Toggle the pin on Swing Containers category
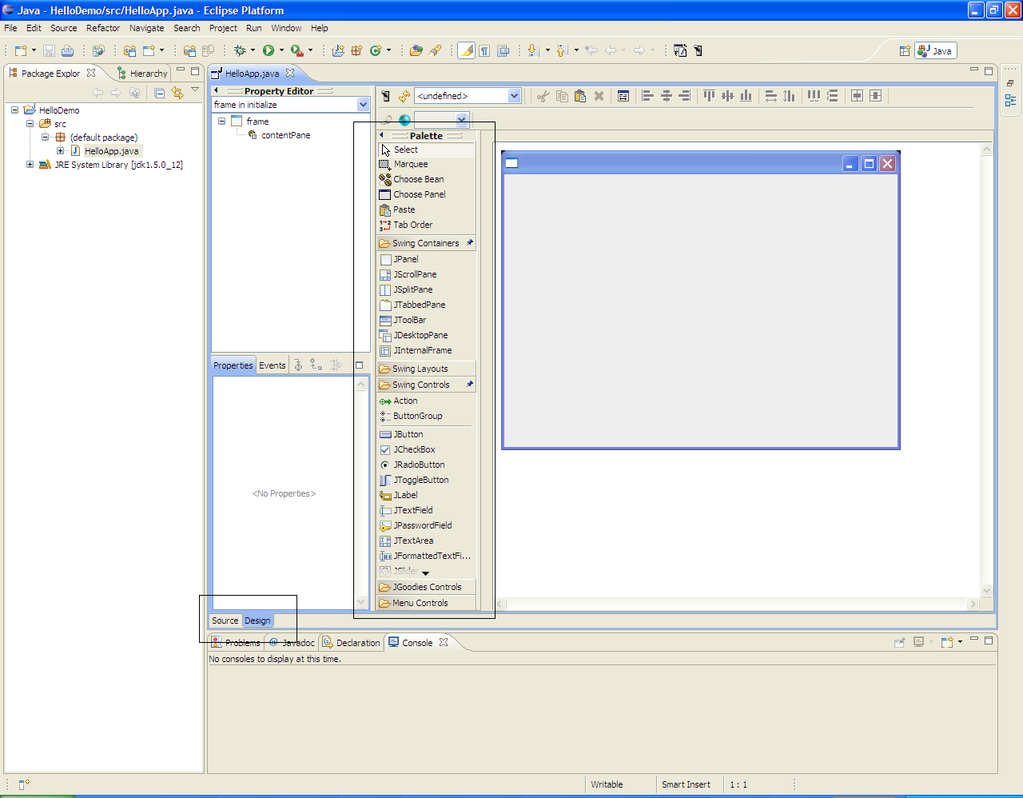This screenshot has width=1023, height=798. (x=469, y=243)
